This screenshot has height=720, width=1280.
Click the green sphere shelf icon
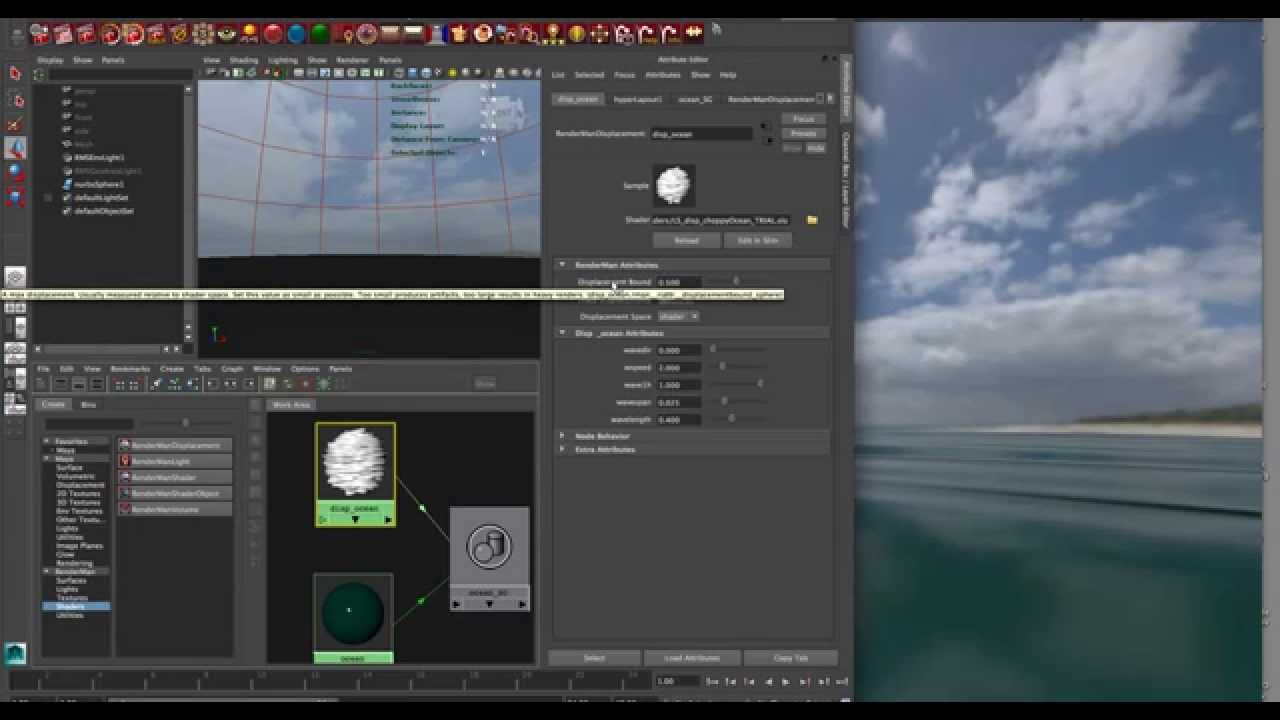point(320,33)
